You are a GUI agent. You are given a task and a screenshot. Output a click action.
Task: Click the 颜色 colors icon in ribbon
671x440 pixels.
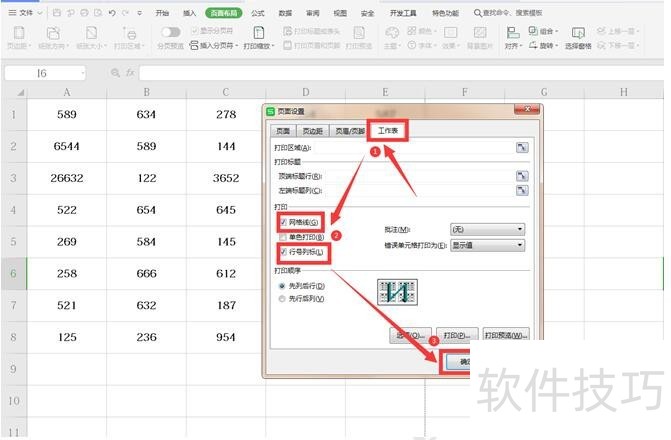412,31
